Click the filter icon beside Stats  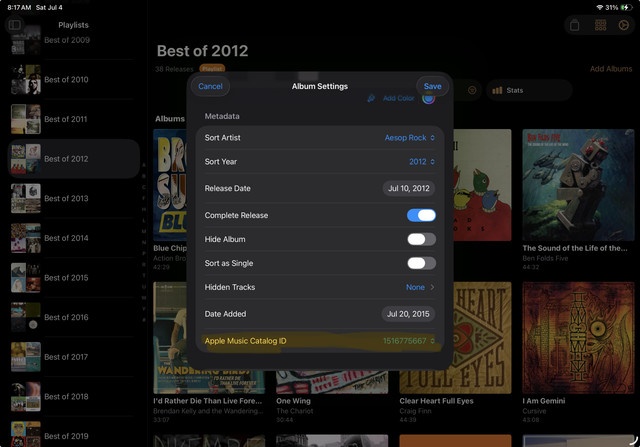coord(472,90)
